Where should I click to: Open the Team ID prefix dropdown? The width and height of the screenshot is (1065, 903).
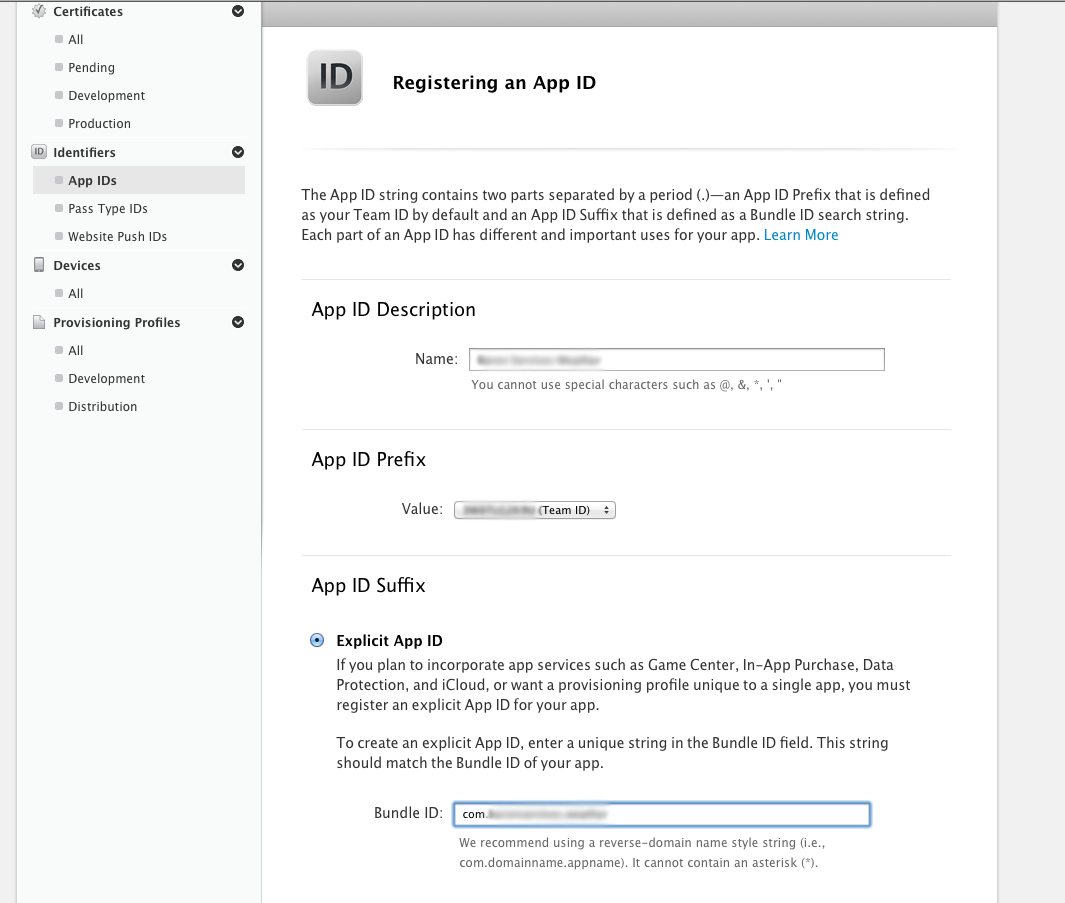(x=535, y=510)
